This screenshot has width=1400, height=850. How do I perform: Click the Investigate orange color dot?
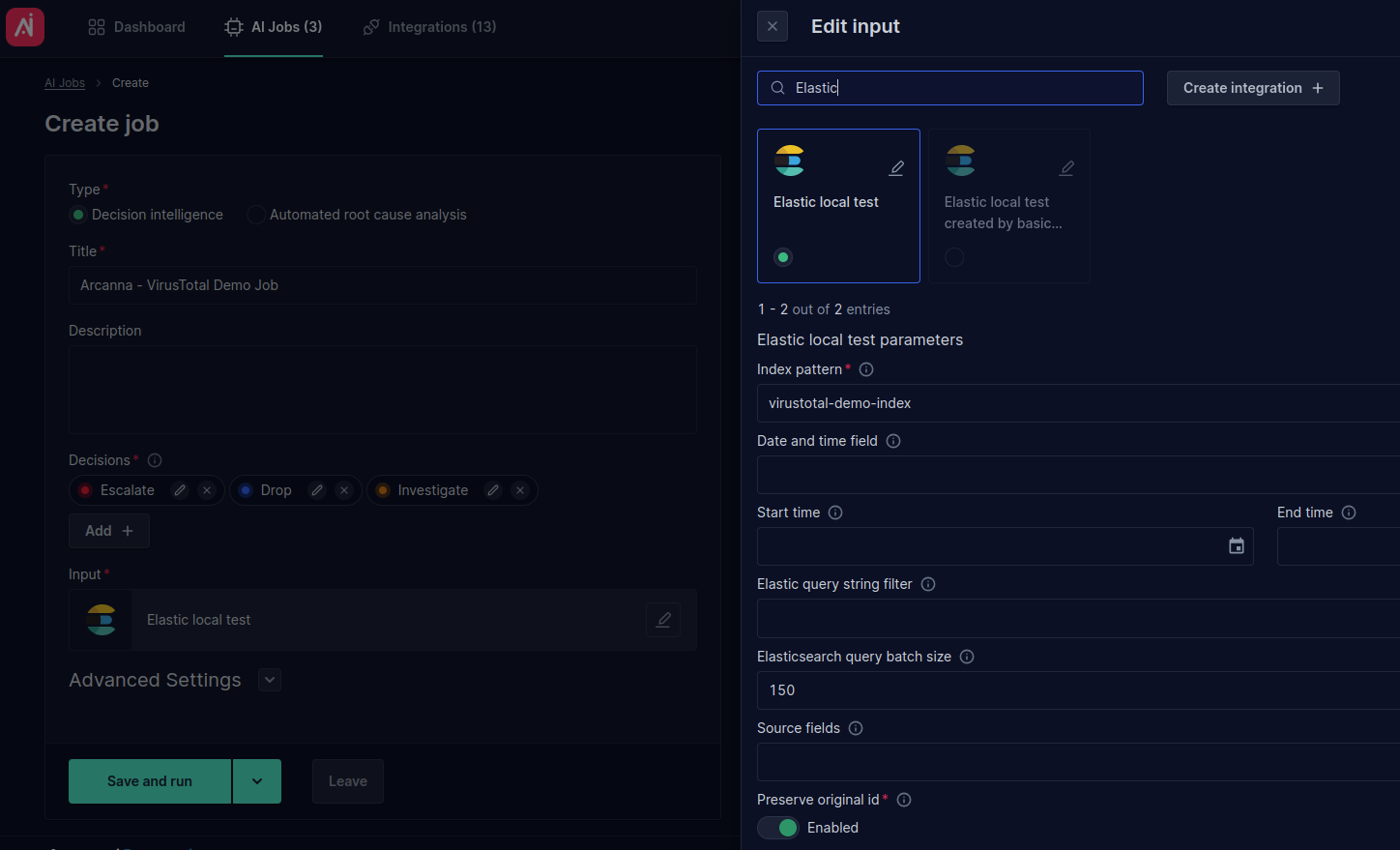(383, 490)
